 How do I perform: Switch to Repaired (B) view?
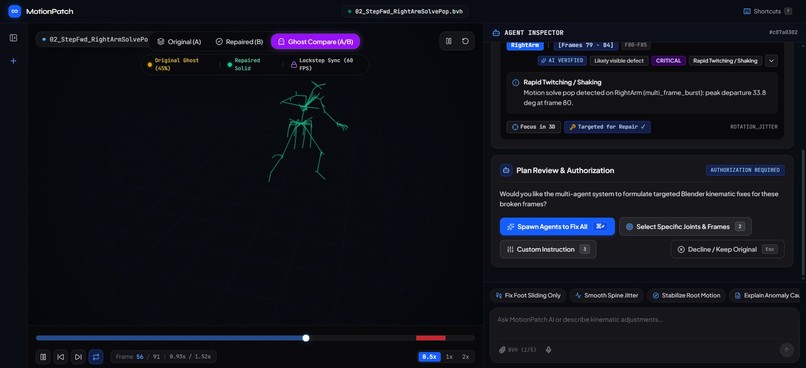pyautogui.click(x=239, y=42)
